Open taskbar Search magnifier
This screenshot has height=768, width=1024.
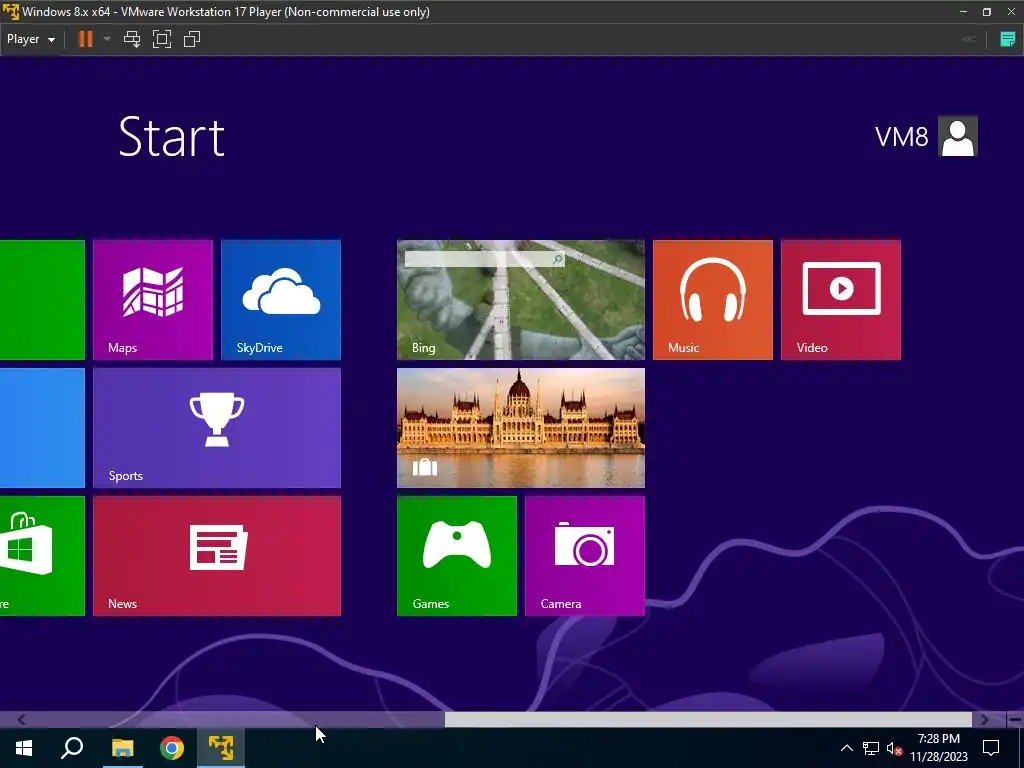pyautogui.click(x=72, y=748)
